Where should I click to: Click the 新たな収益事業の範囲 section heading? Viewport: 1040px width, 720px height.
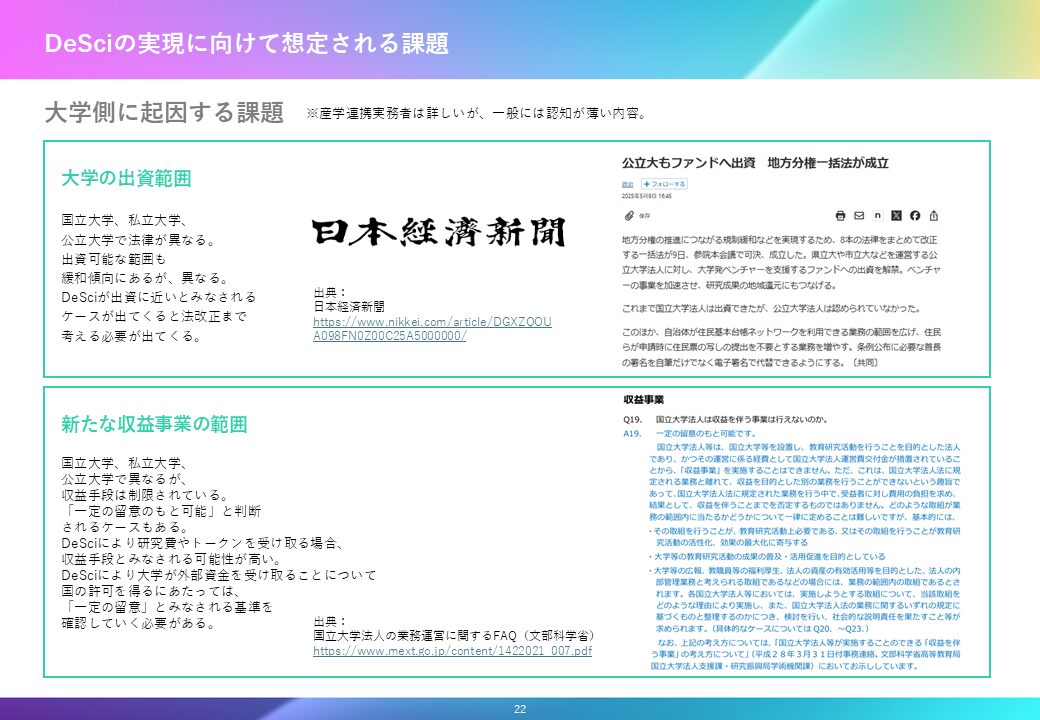click(154, 424)
